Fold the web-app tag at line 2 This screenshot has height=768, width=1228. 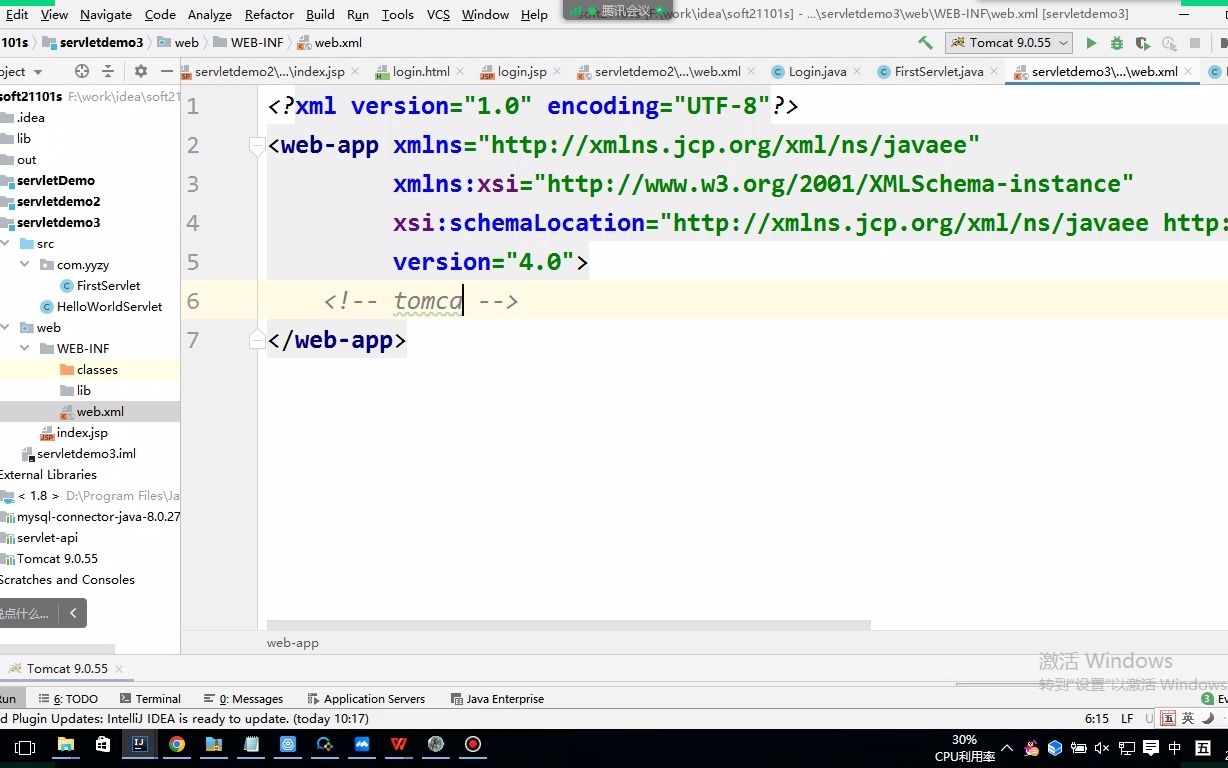pyautogui.click(x=256, y=145)
